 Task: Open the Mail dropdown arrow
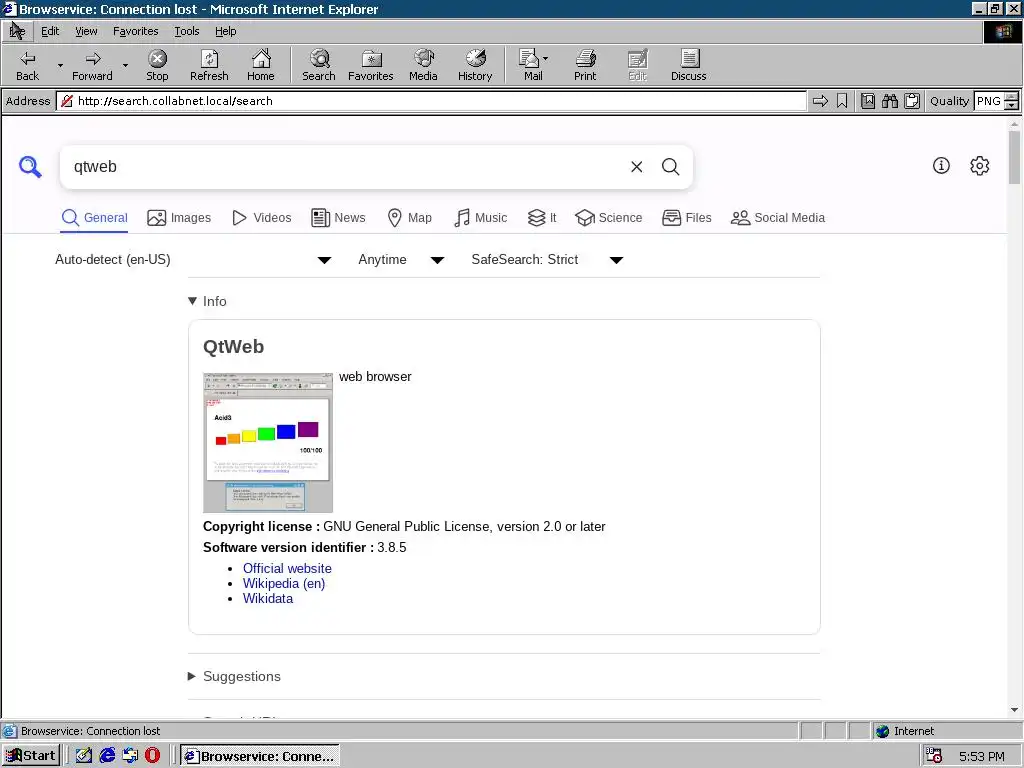[545, 59]
